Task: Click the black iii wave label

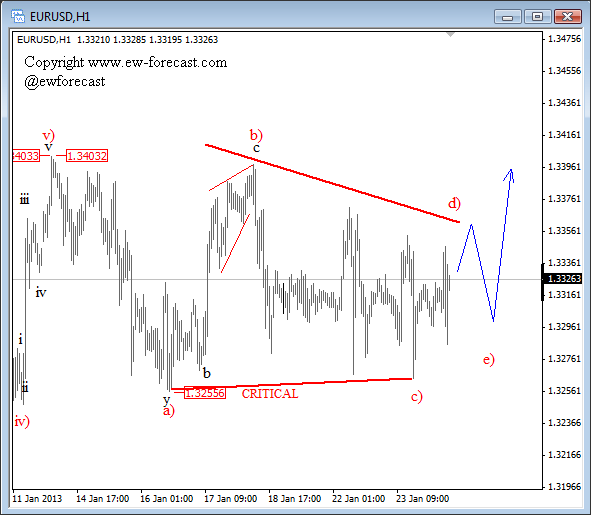Action: pos(24,199)
